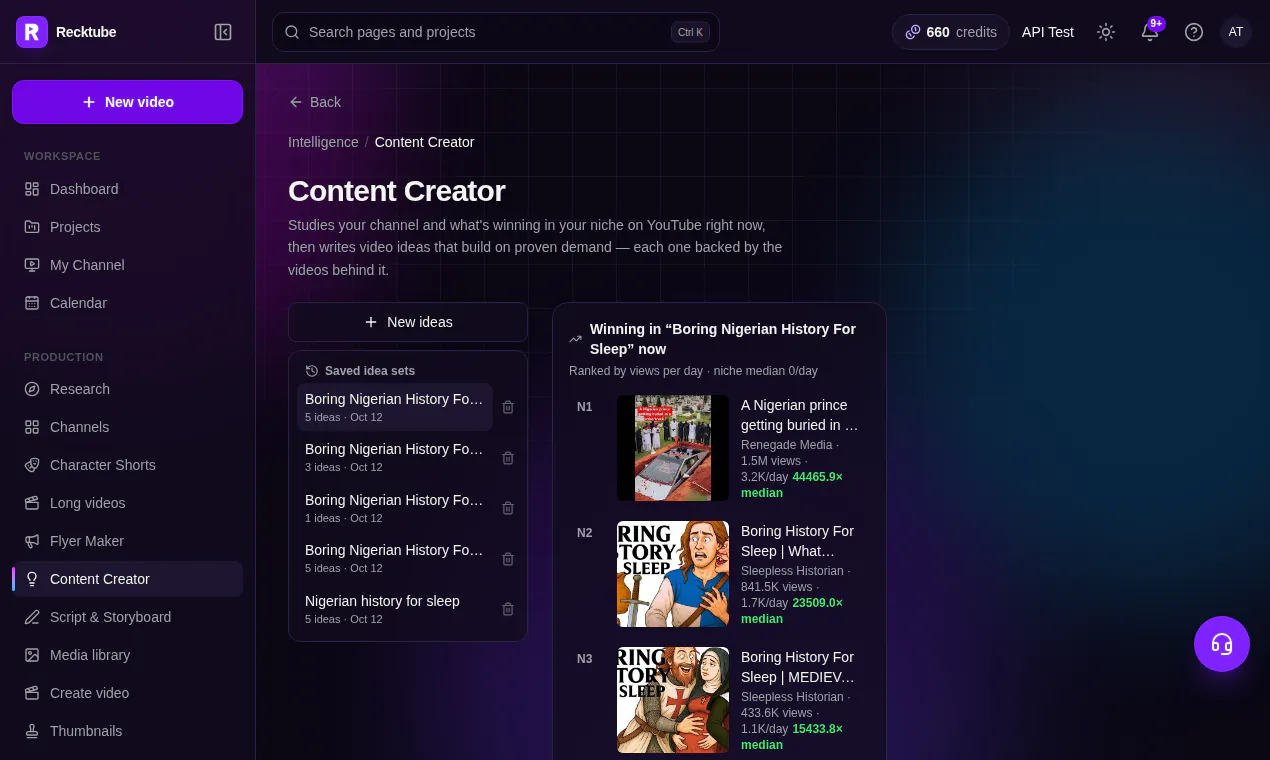
Task: Delete the 1 ideas saved set
Action: [508, 508]
